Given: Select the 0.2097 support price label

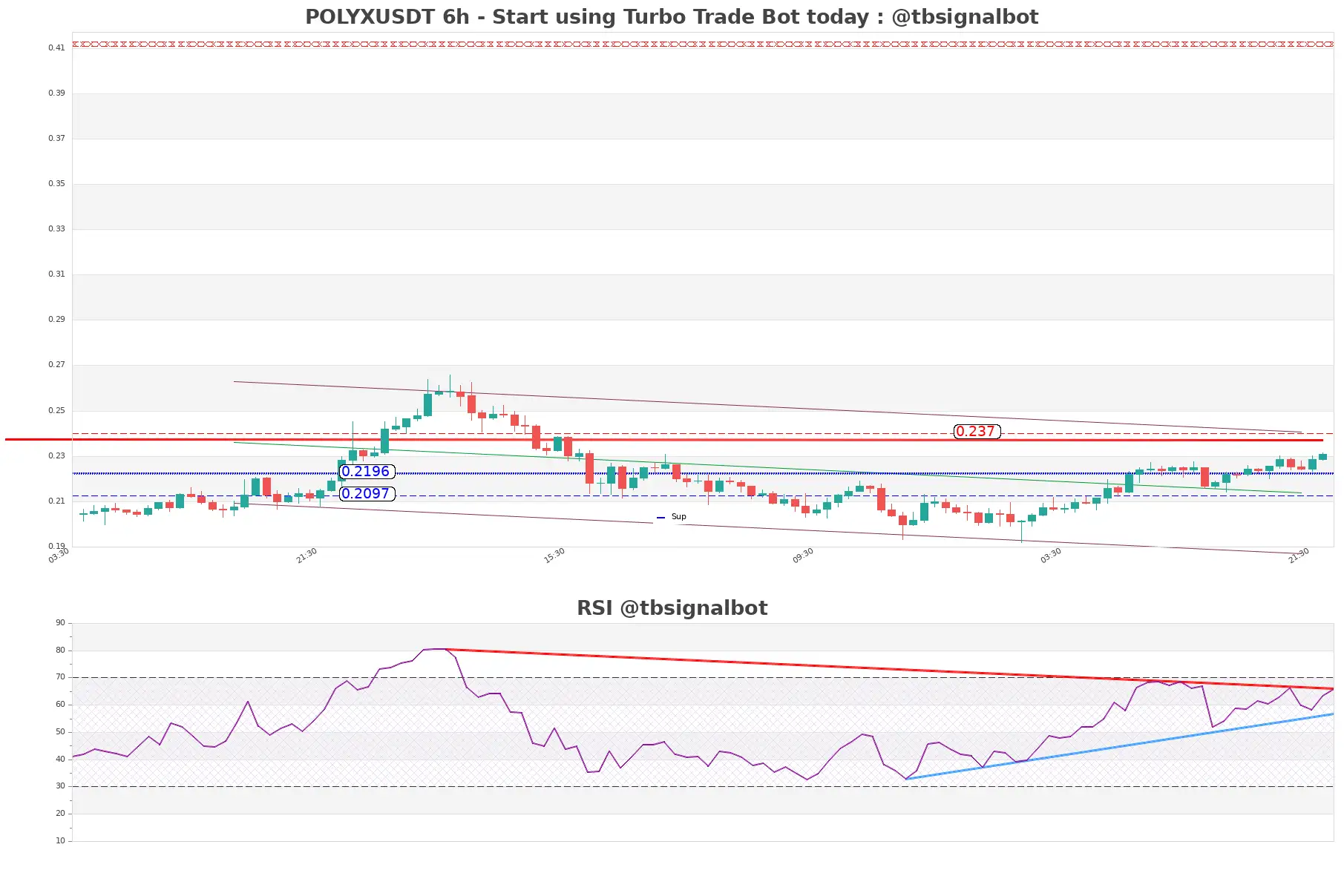Looking at the screenshot, I should tap(366, 494).
